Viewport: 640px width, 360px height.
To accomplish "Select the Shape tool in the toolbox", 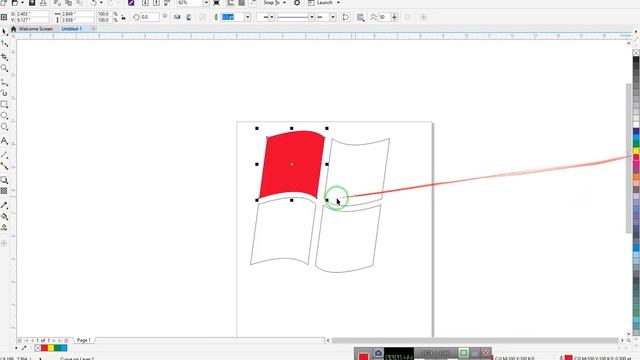I will [4, 44].
